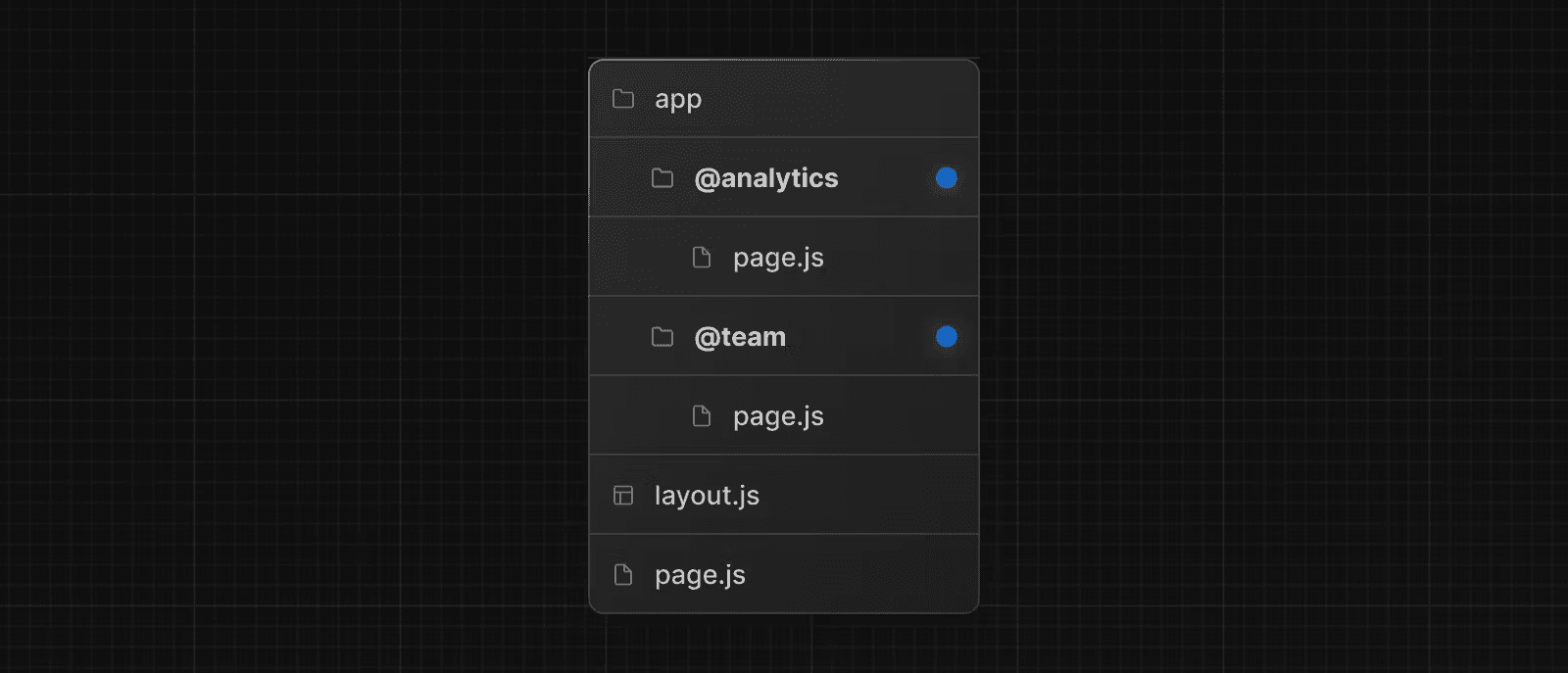Click the @analytics folder icon
The image size is (1568, 673).
coord(662,178)
